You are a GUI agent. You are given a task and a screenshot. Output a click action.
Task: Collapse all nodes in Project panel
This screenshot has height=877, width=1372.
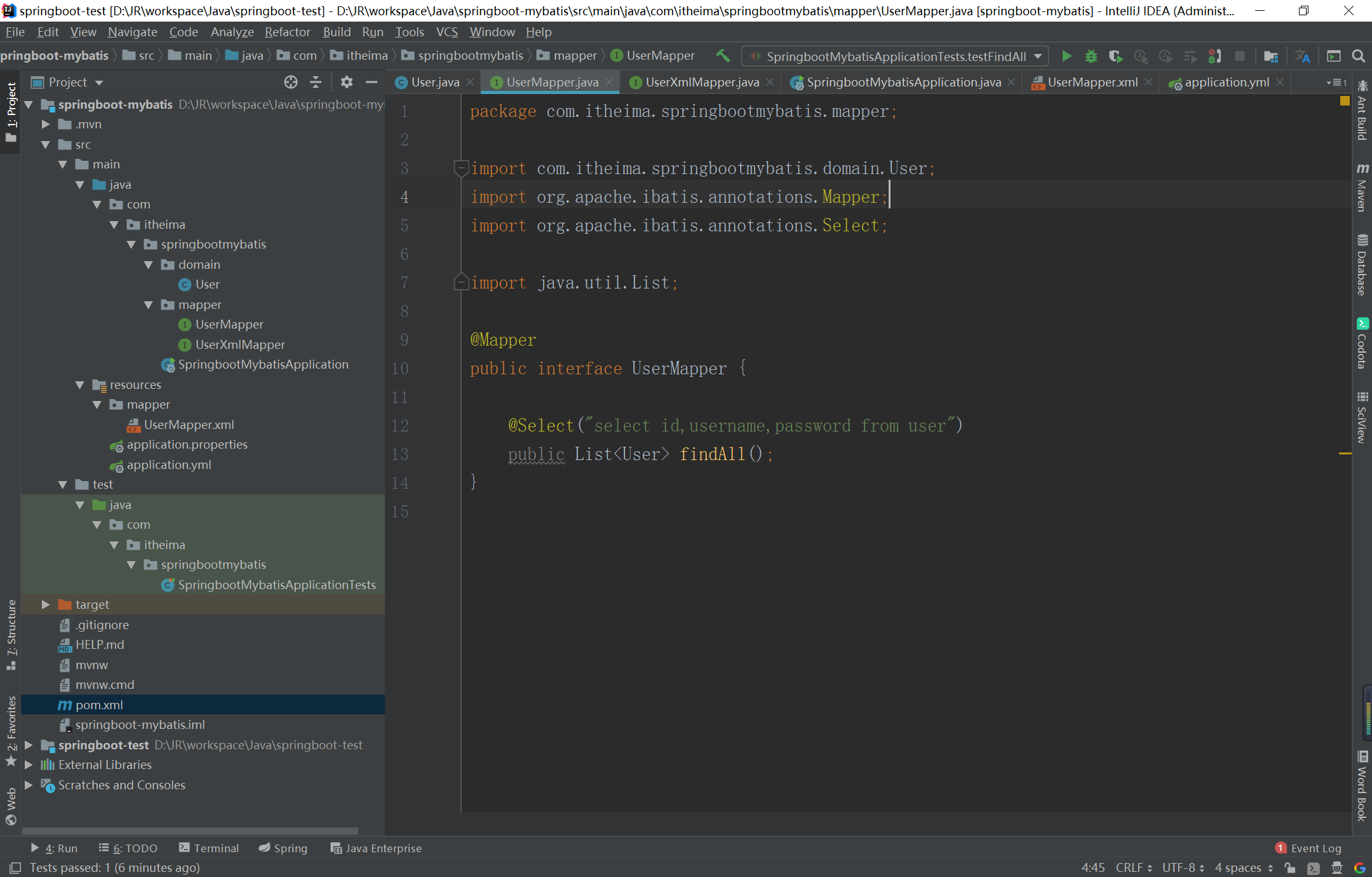tap(316, 82)
